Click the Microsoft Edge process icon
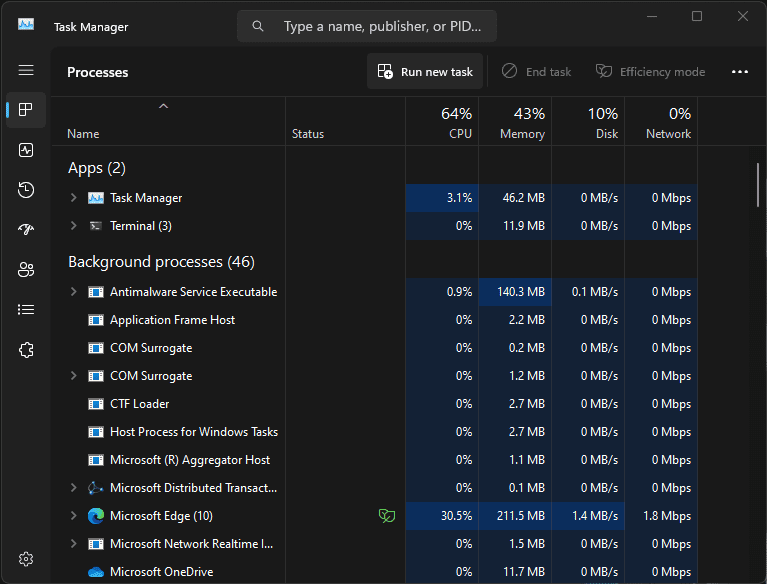 (x=95, y=516)
